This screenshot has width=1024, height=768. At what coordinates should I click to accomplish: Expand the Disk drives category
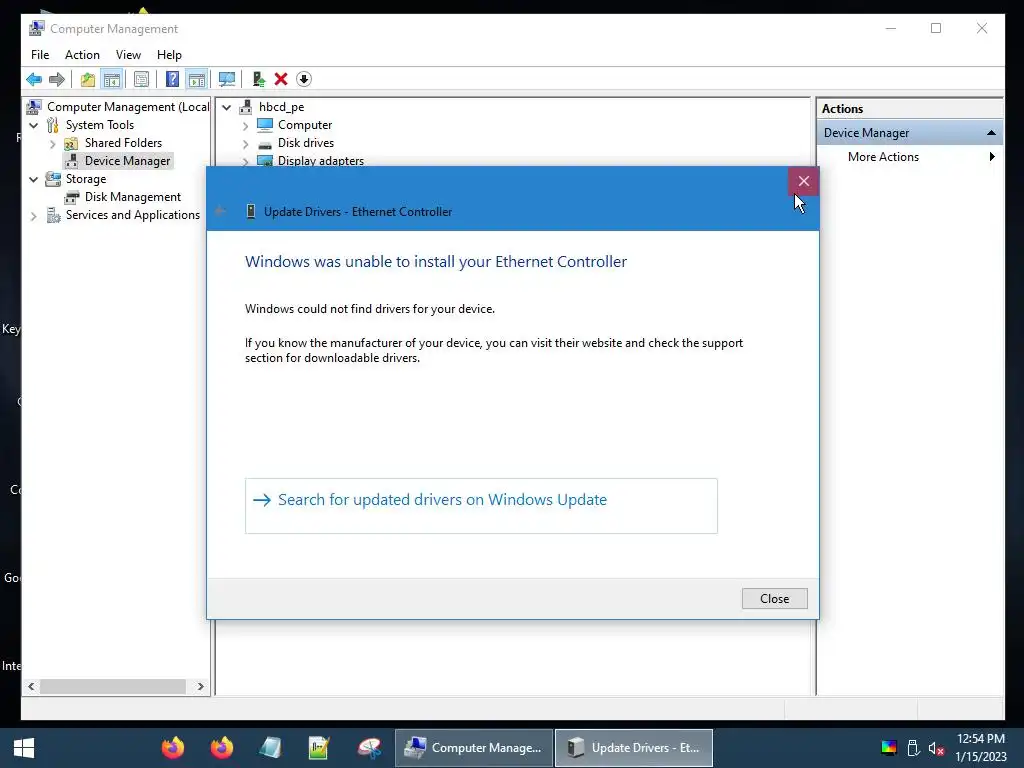click(x=246, y=144)
